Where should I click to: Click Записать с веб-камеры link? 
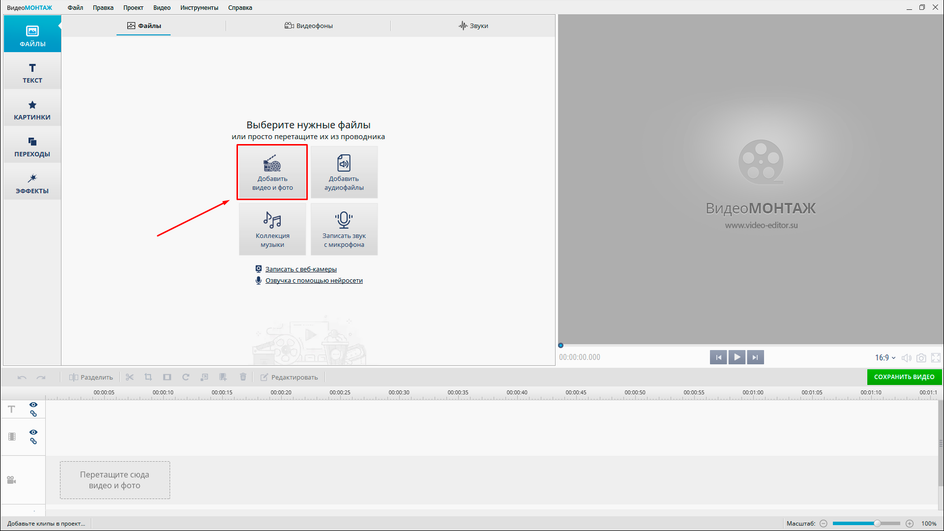(301, 269)
